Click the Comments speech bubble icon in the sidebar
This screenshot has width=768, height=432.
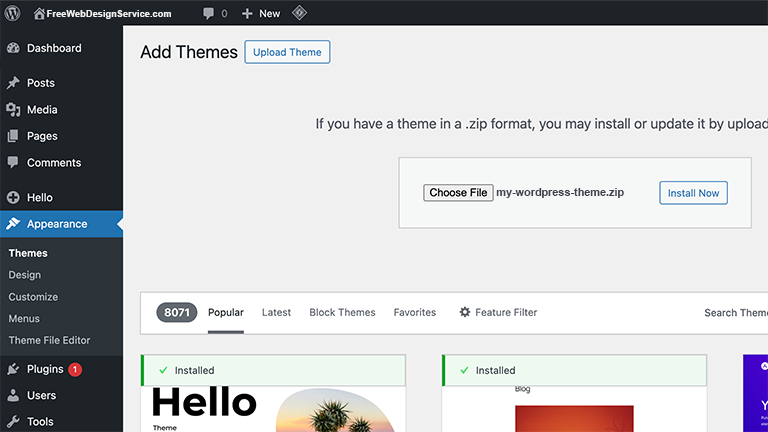13,162
